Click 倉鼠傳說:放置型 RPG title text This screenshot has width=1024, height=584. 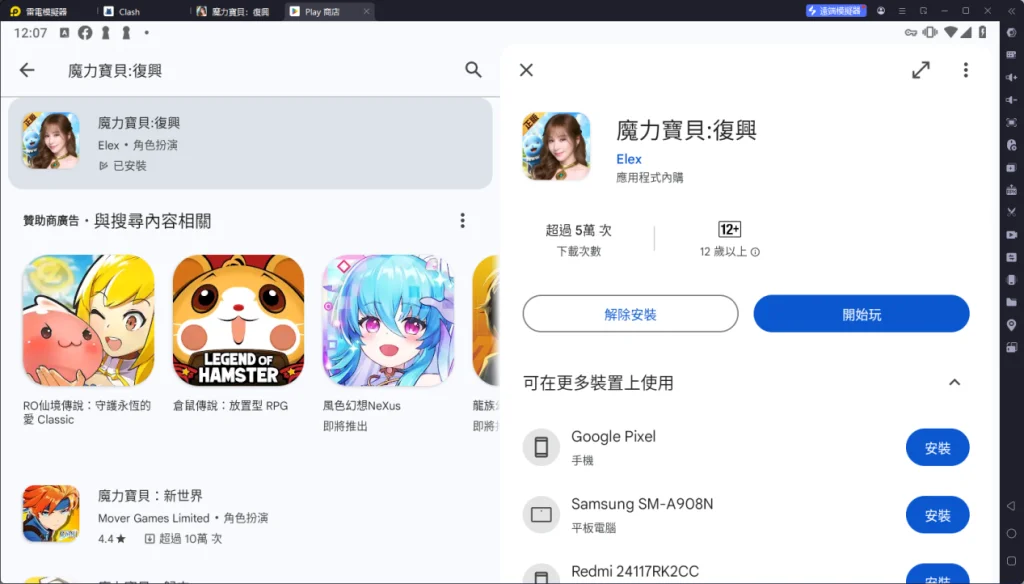(231, 406)
